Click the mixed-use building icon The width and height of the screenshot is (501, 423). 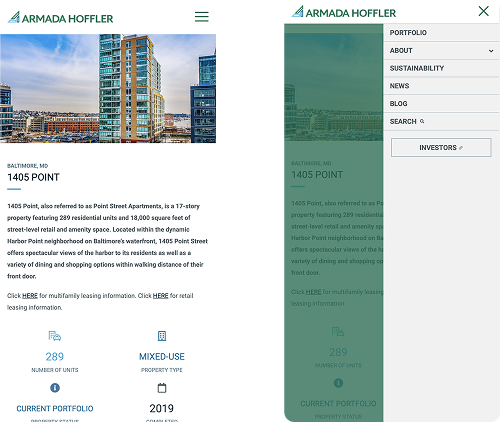(x=162, y=336)
